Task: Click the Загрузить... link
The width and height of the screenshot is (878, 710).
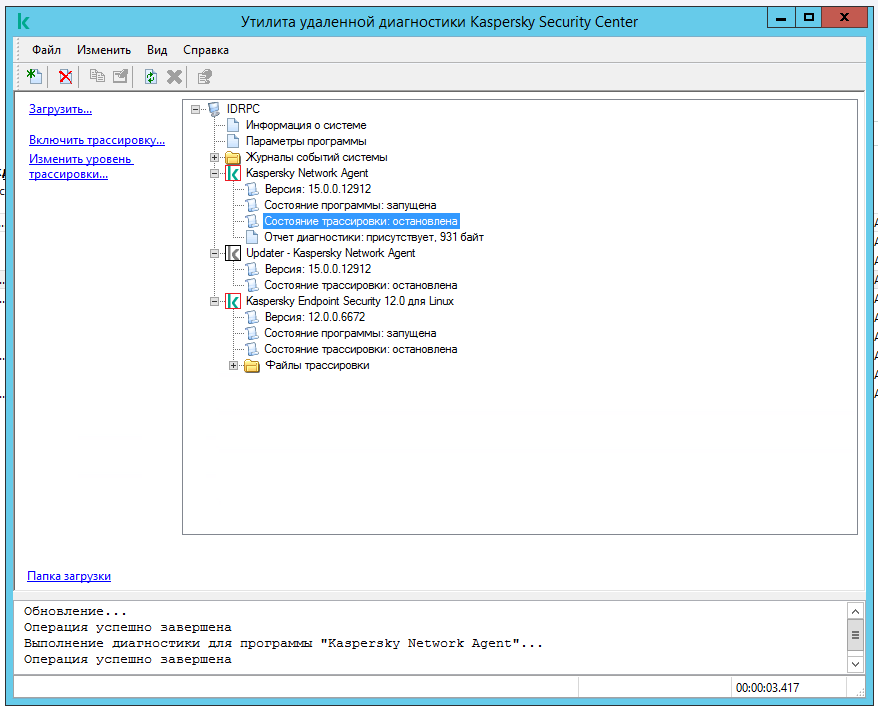Action: 60,109
